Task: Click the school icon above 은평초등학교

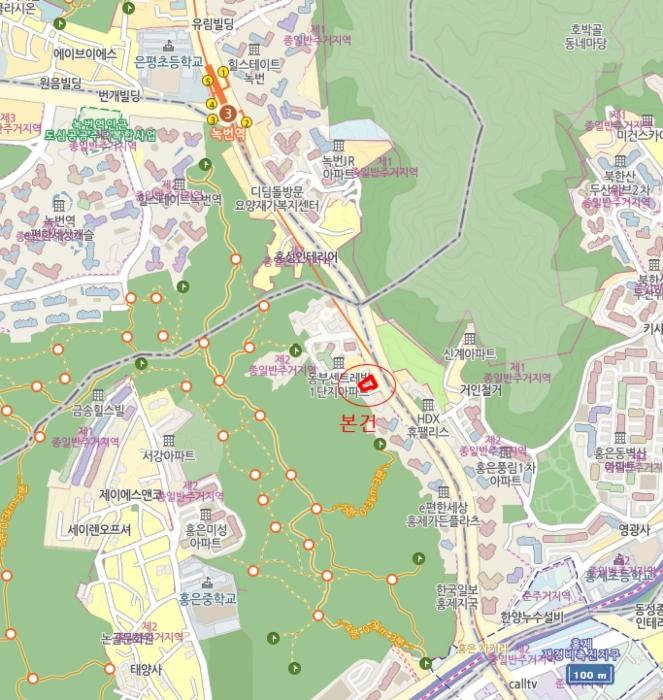Action: tap(168, 44)
